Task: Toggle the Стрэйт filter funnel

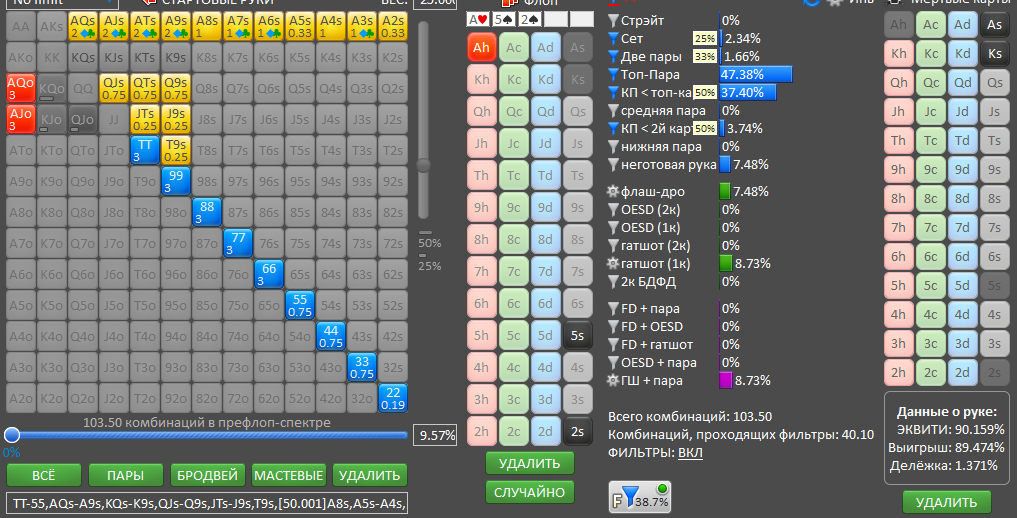Action: 614,21
